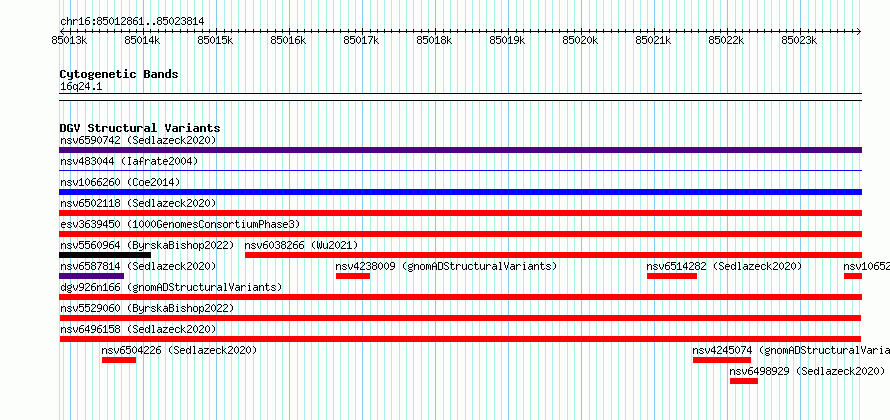Click the red esv3639450 variant bar

point(460,234)
